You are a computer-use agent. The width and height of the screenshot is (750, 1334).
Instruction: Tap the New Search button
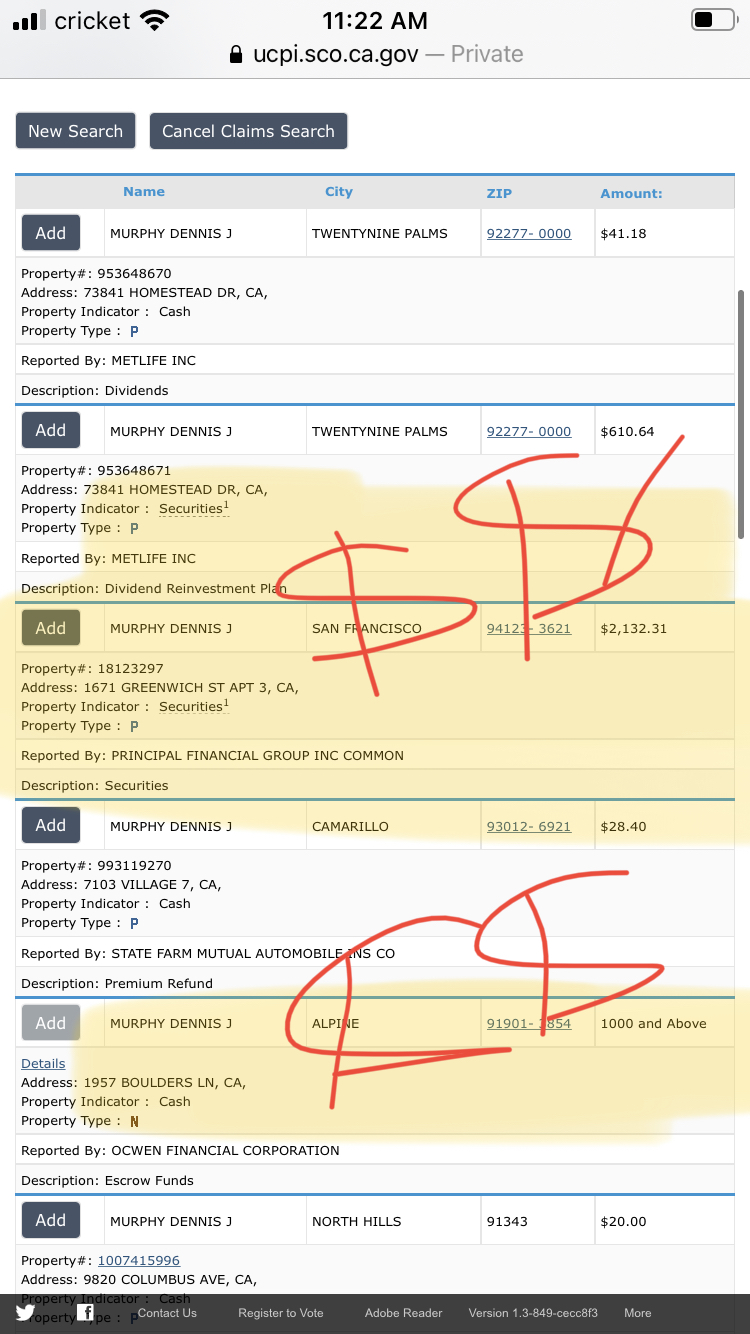(x=75, y=131)
